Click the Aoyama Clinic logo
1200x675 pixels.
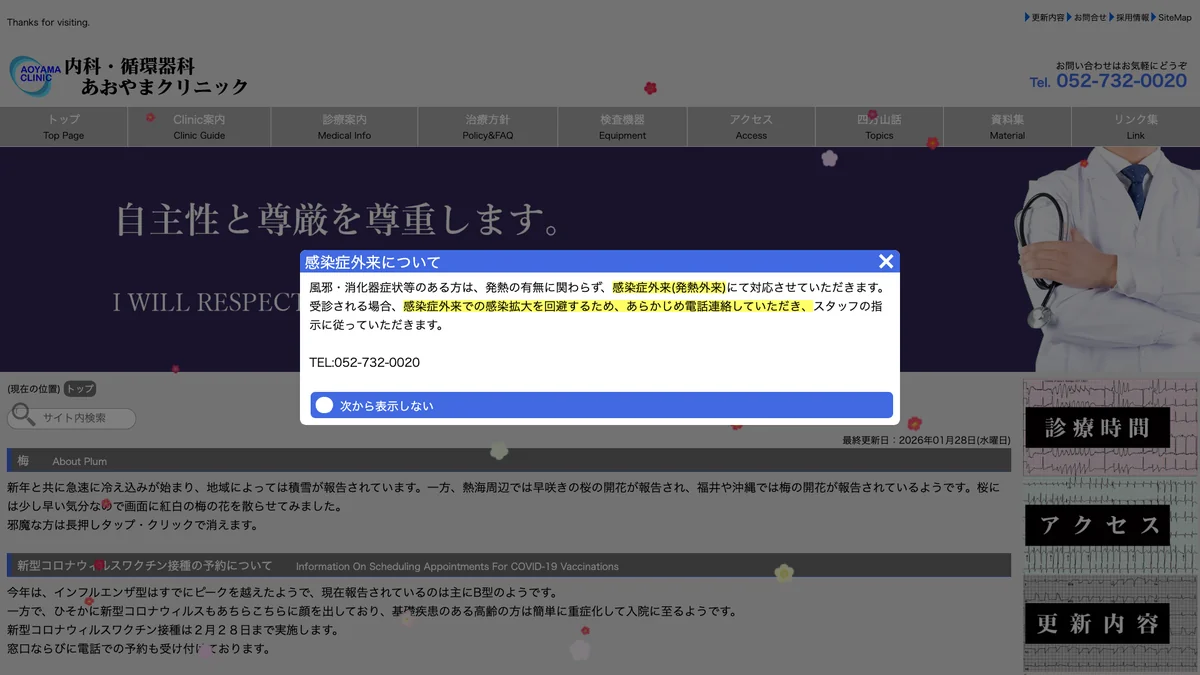click(128, 76)
